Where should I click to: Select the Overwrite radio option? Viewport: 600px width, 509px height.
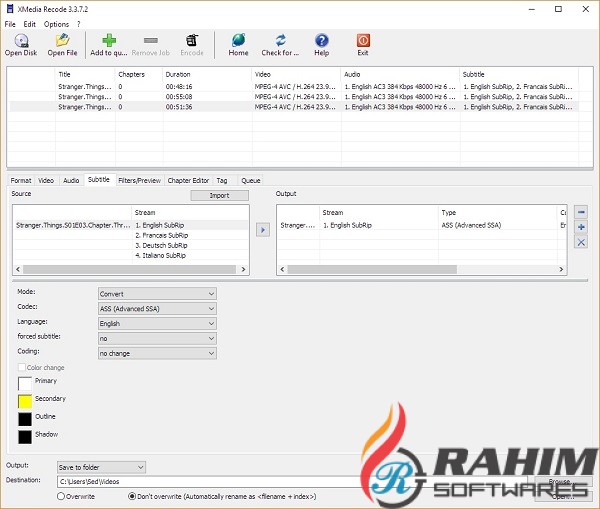pyautogui.click(x=60, y=496)
